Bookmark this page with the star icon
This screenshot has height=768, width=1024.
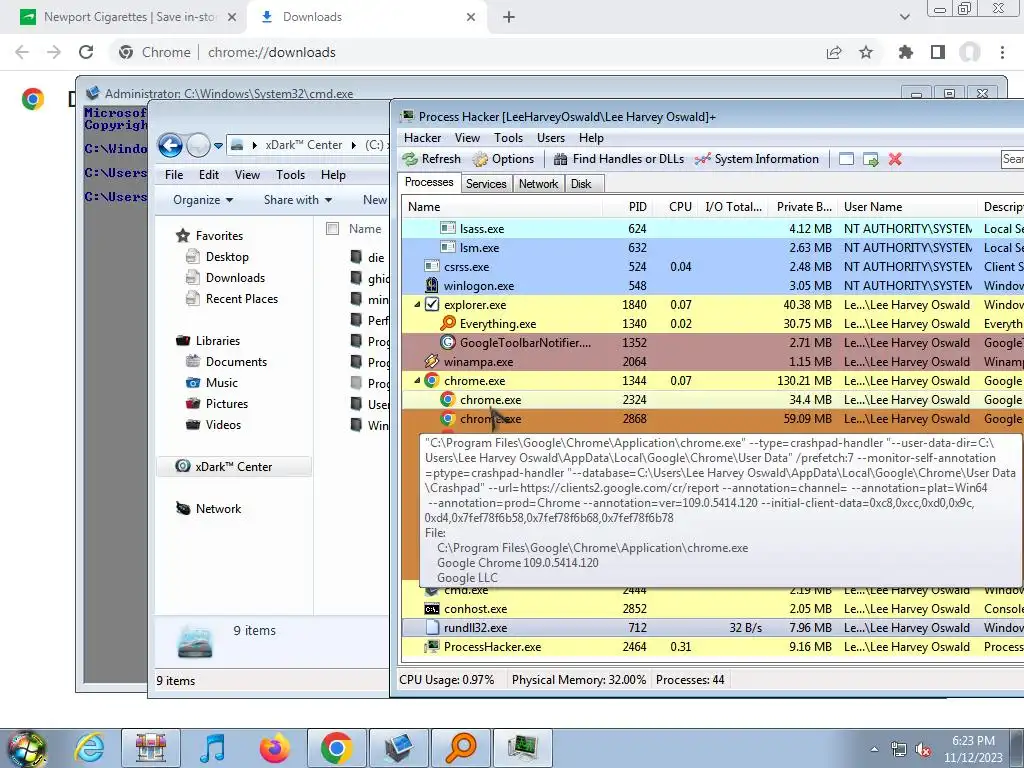click(866, 52)
